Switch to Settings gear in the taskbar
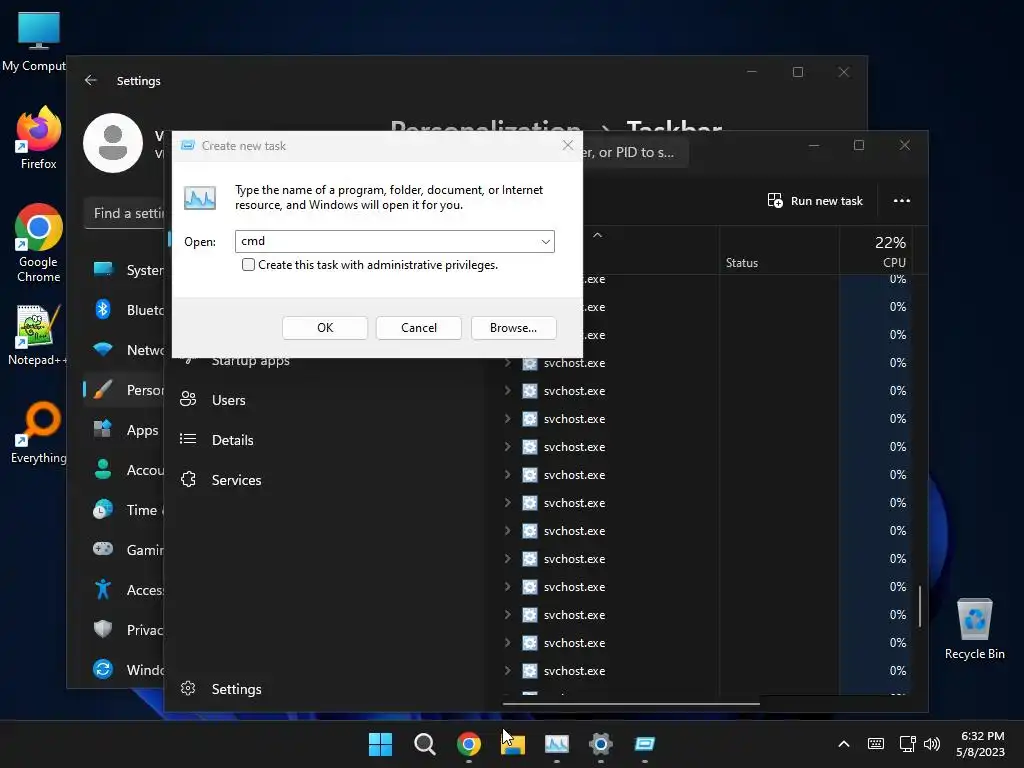 point(601,744)
